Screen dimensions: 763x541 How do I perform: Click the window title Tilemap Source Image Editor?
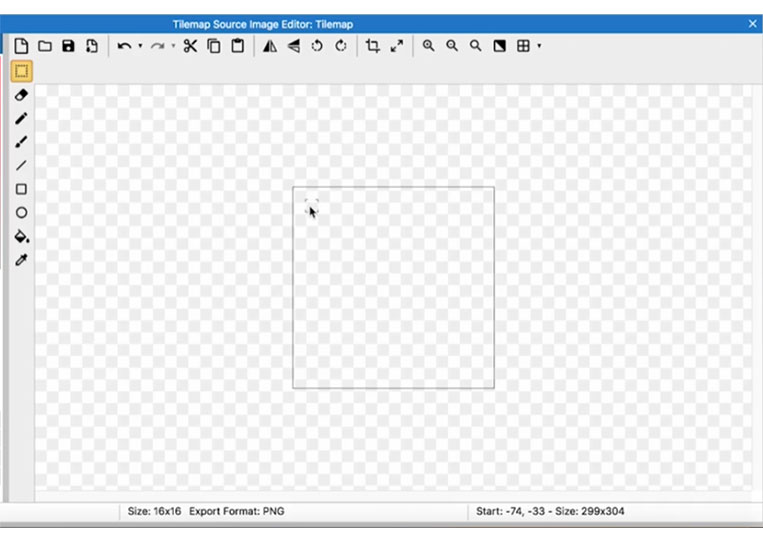pos(263,24)
